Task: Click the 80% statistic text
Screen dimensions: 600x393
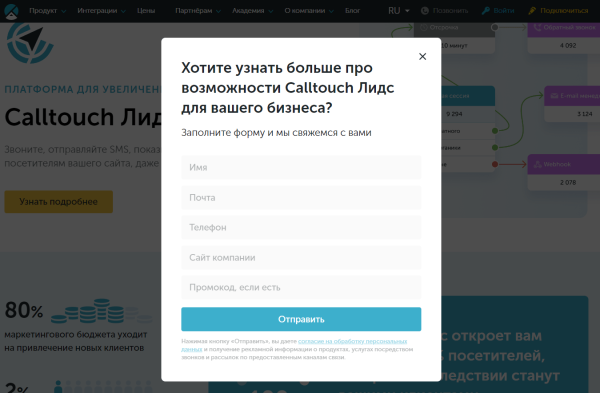Action: [24, 310]
